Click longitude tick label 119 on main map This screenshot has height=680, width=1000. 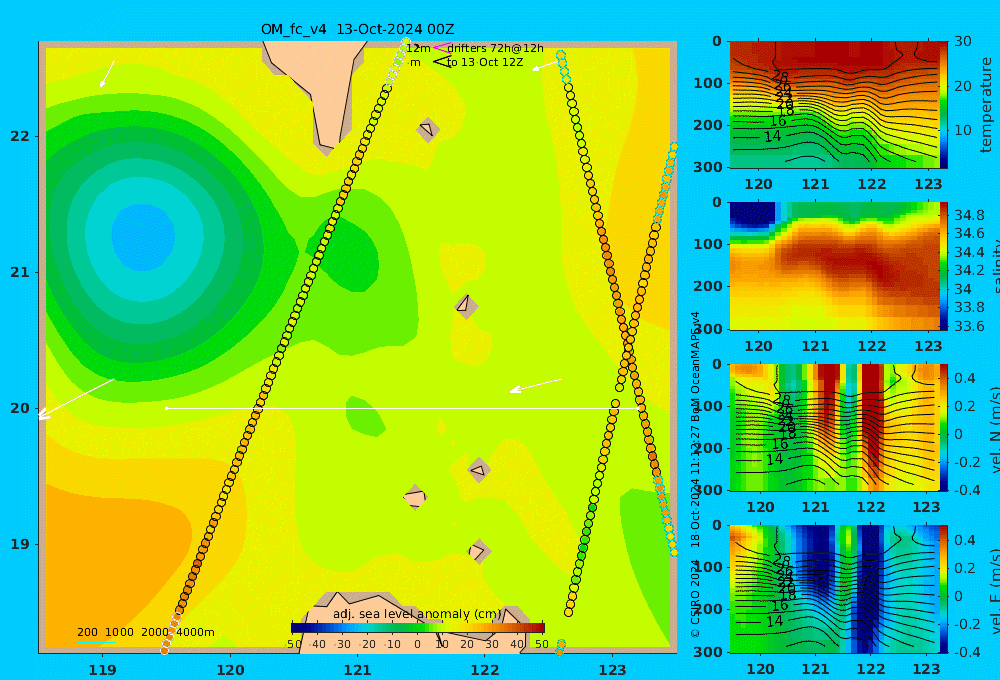point(102,670)
